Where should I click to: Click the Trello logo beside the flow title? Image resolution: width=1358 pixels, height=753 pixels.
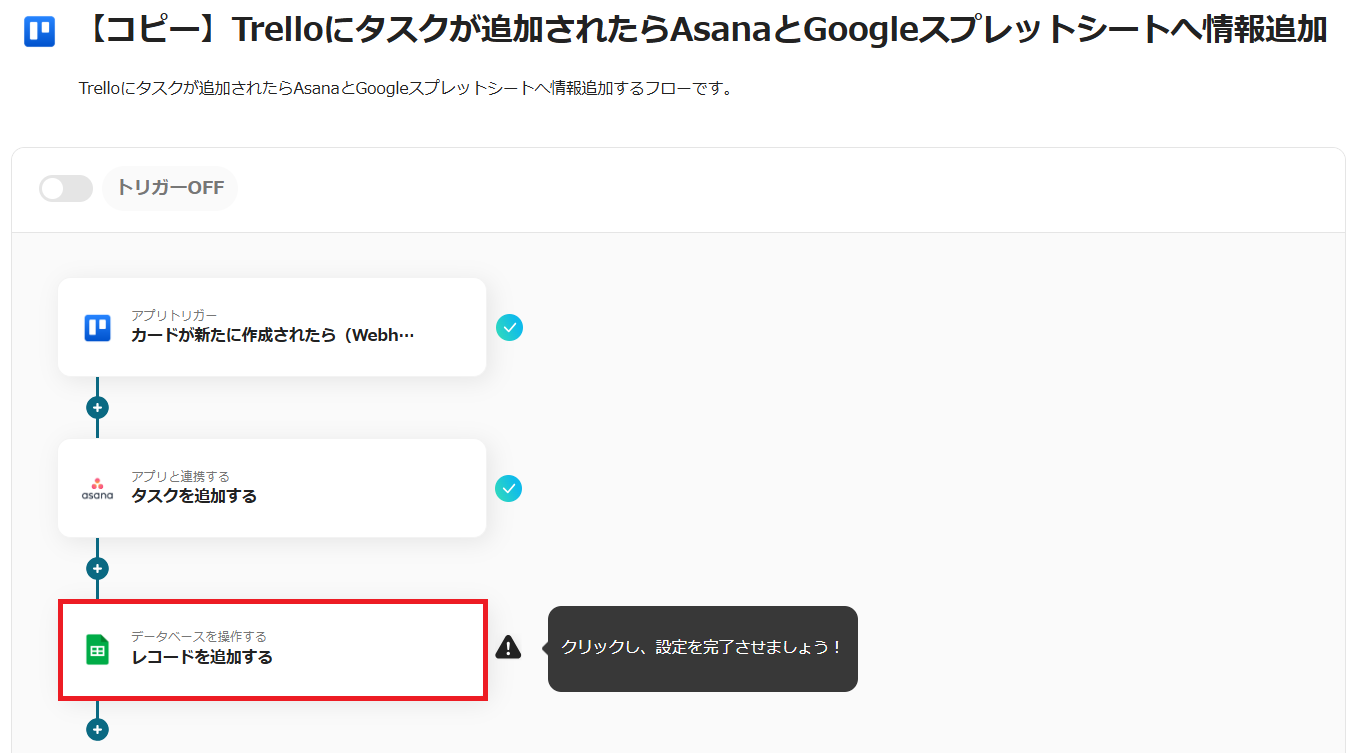(40, 32)
